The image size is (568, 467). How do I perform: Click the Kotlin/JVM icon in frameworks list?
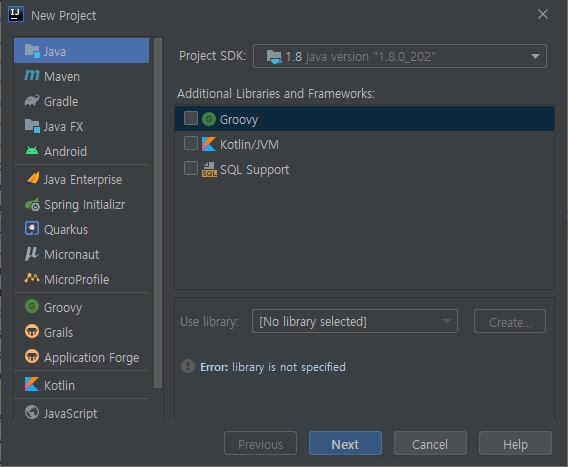pyautogui.click(x=209, y=144)
